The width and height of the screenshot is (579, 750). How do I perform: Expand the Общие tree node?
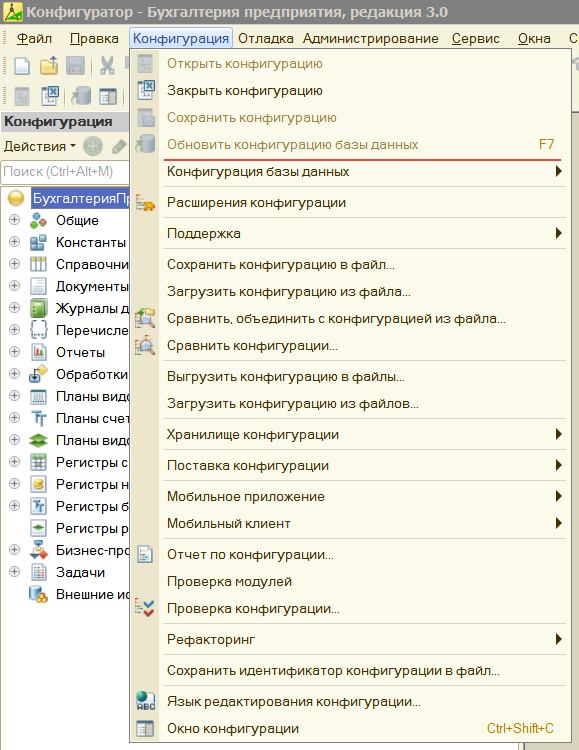click(14, 220)
